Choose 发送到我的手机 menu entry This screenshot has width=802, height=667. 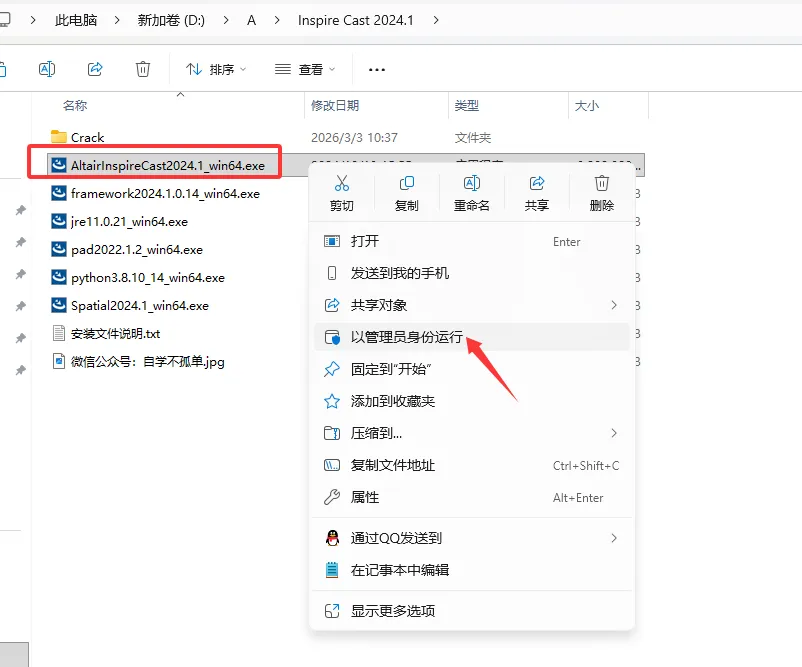point(471,273)
